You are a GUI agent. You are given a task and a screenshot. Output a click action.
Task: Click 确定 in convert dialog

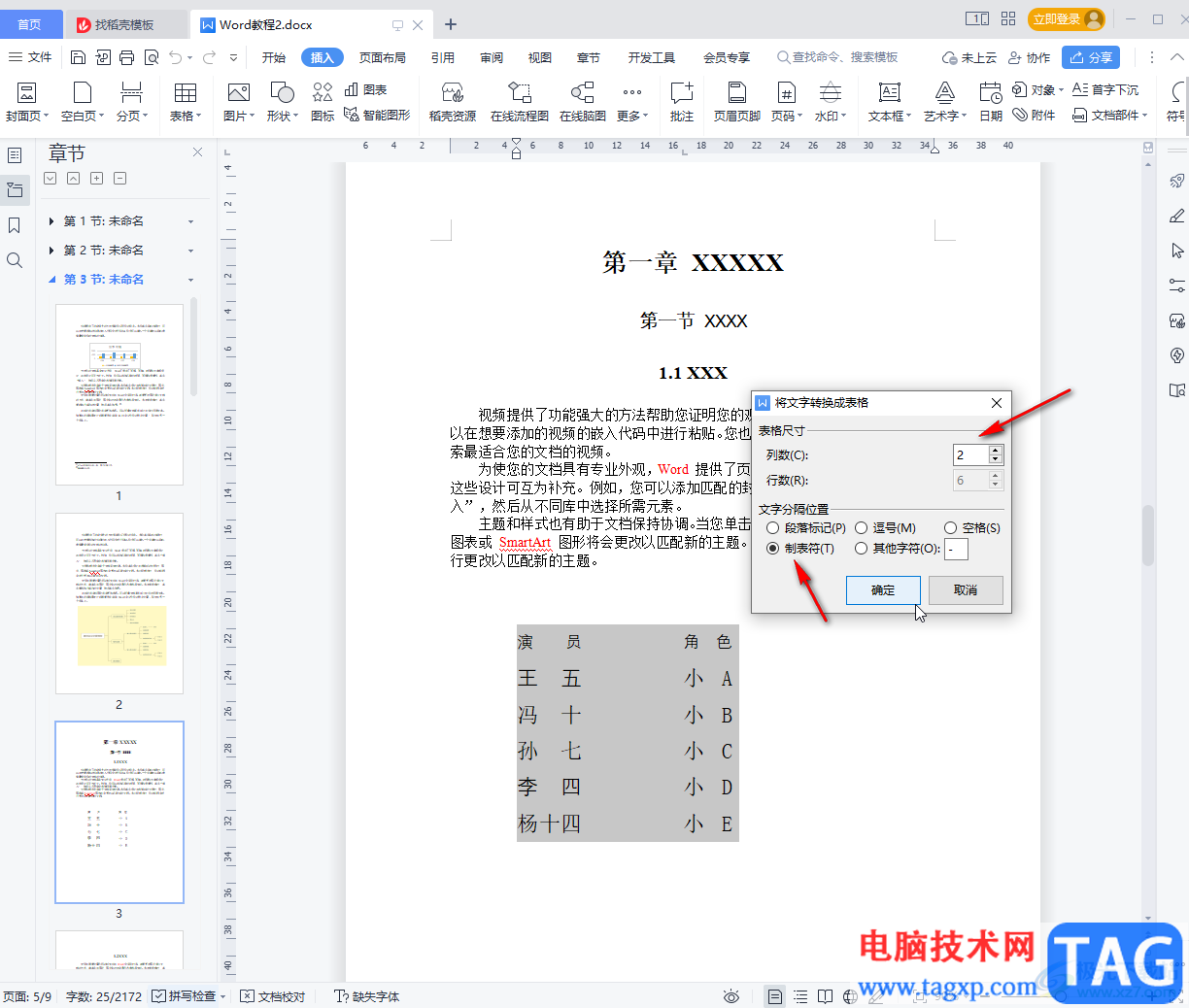883,589
